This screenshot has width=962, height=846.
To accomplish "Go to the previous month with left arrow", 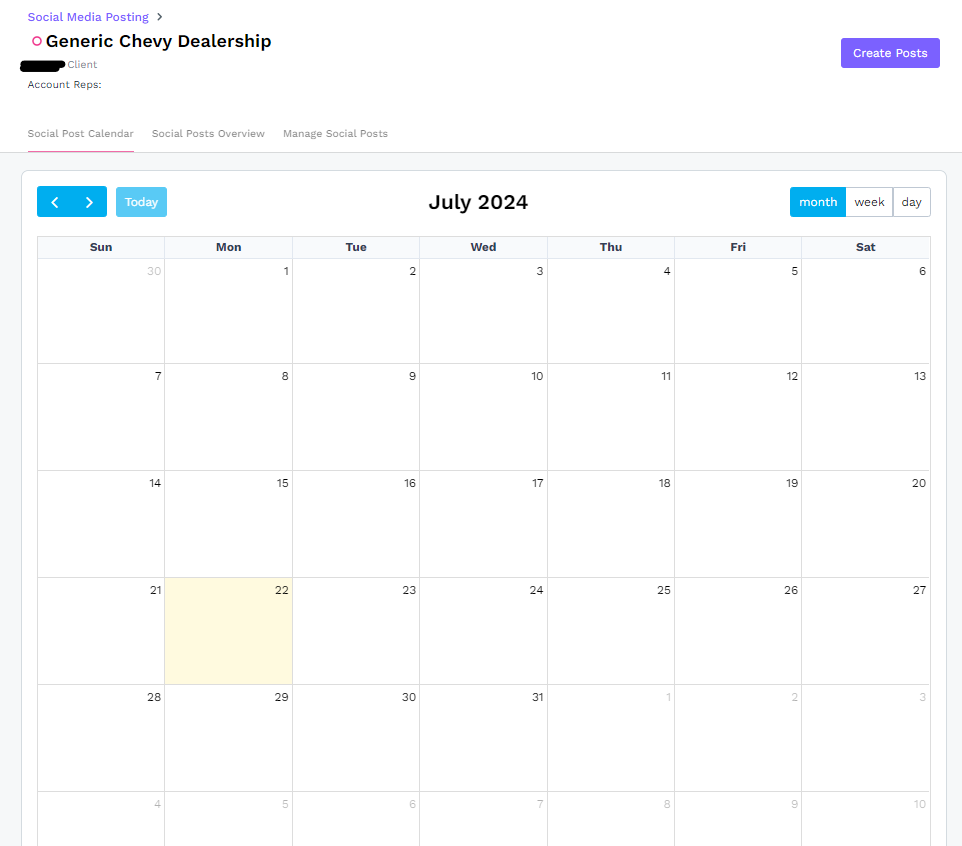I will 55,202.
